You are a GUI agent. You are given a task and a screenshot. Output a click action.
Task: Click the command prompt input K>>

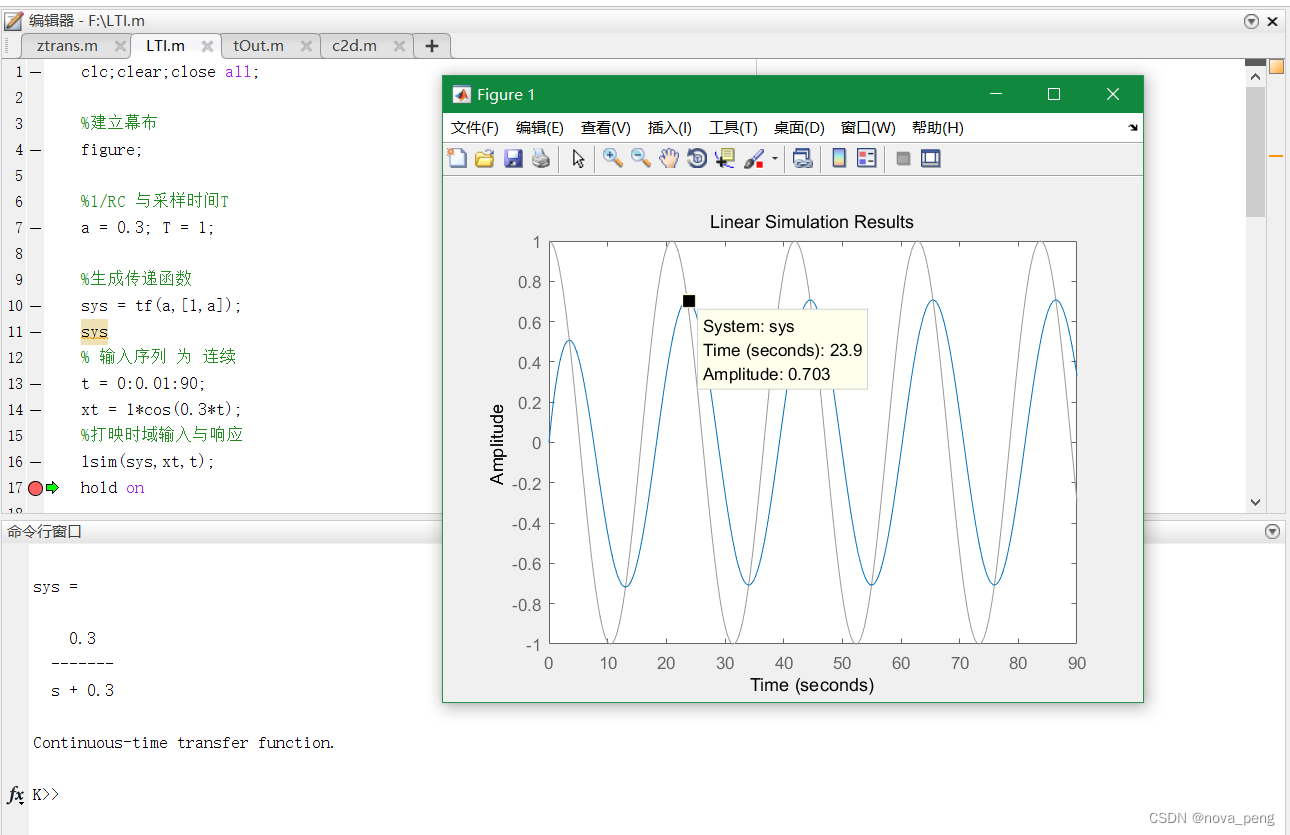[x=46, y=795]
